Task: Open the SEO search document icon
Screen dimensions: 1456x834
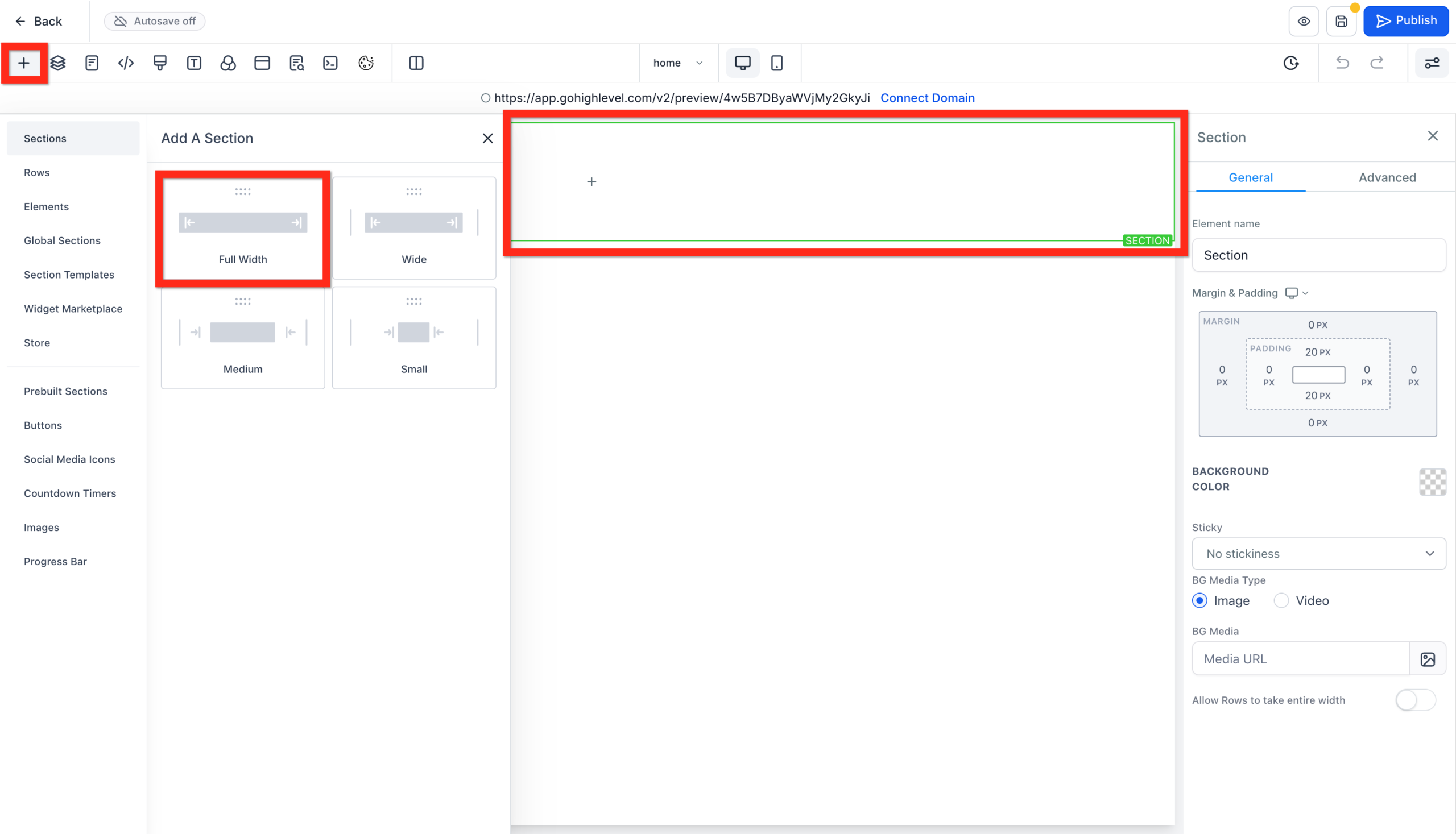Action: pos(297,63)
